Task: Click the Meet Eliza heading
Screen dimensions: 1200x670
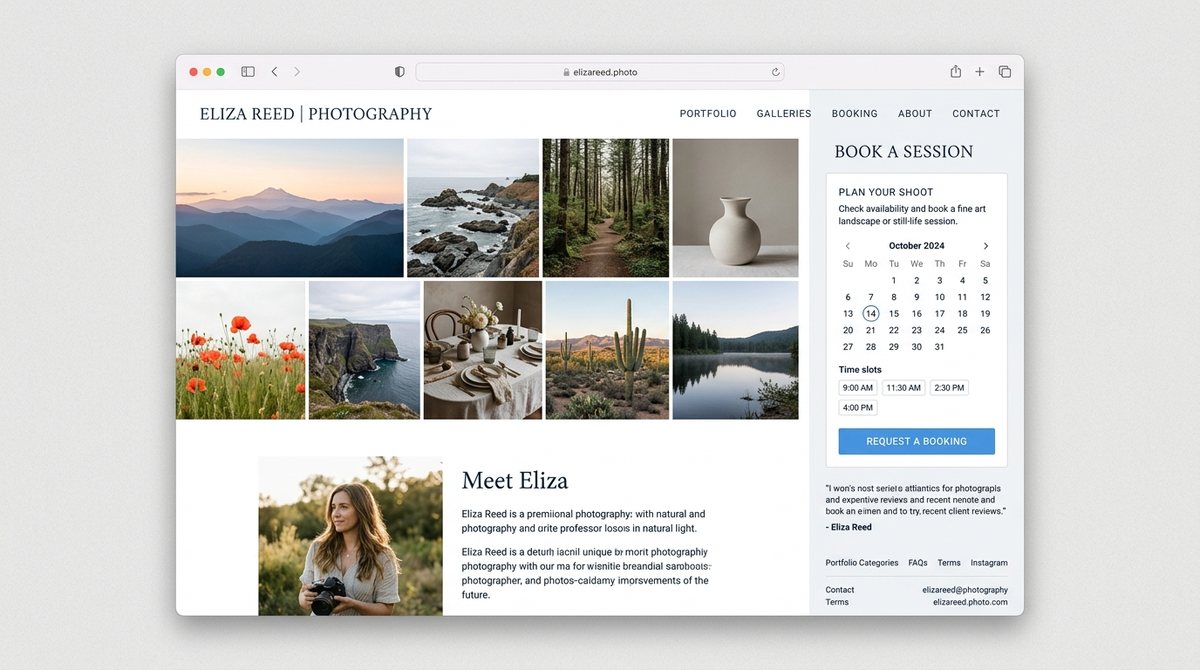Action: coord(515,481)
